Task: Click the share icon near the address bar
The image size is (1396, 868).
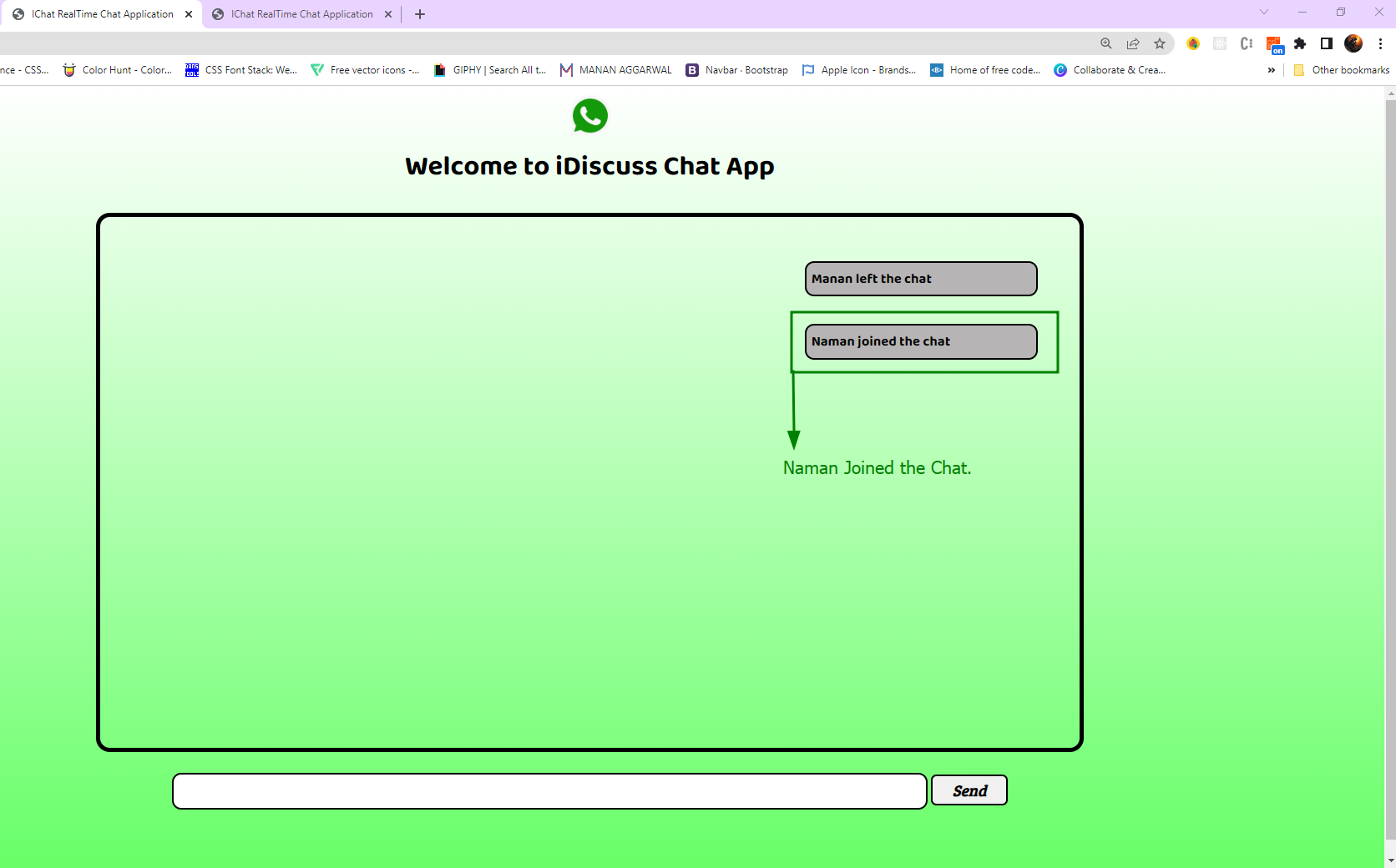Action: 1133,43
